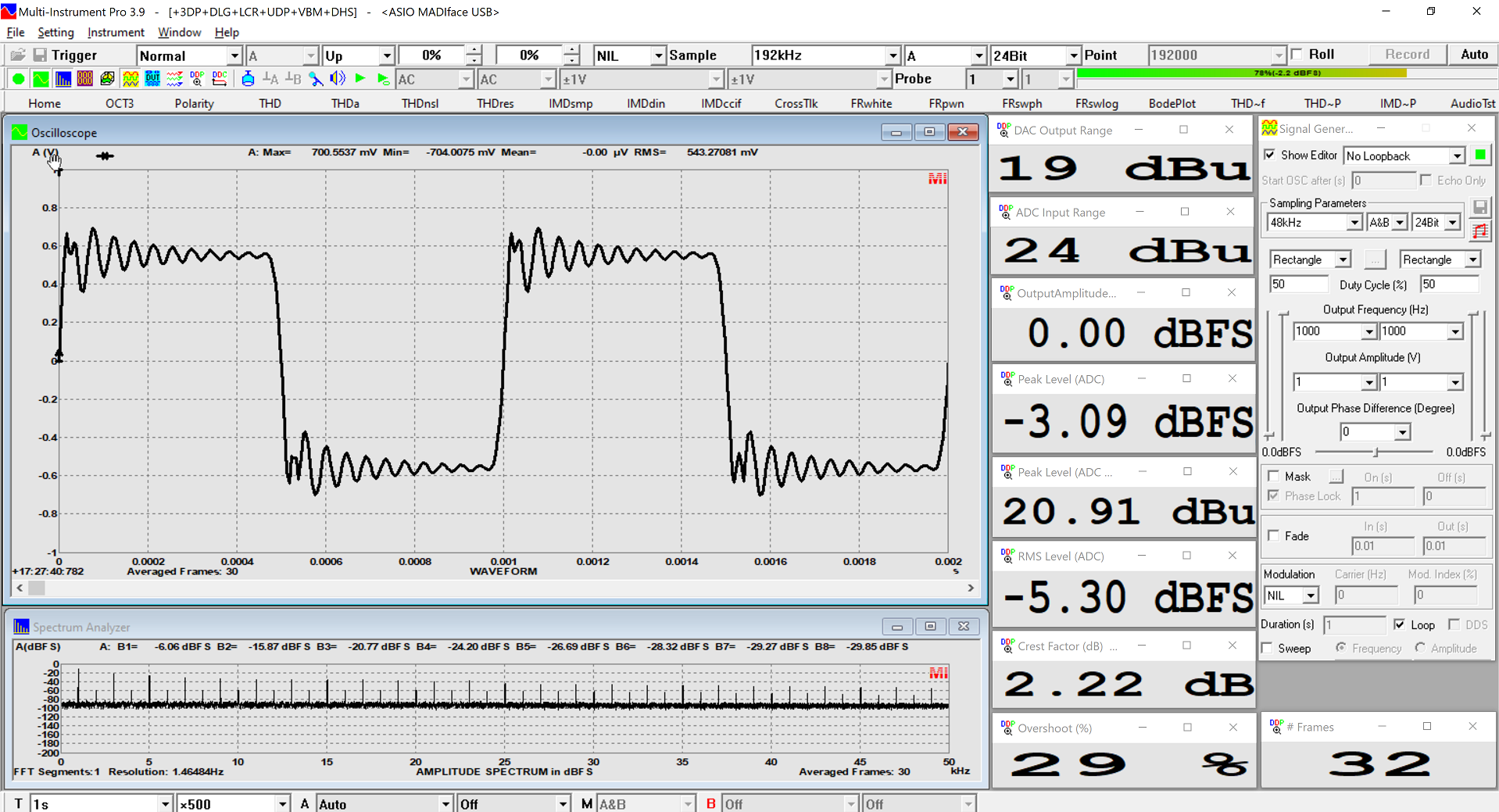Toggle the Roll checkbox
The height and width of the screenshot is (812, 1499).
(x=1297, y=54)
